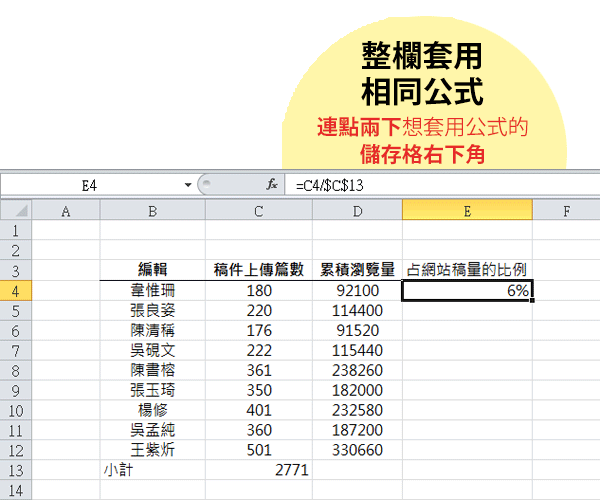Select name cell 吳硯文
Image resolution: width=600 pixels, height=500 pixels.
pos(153,350)
